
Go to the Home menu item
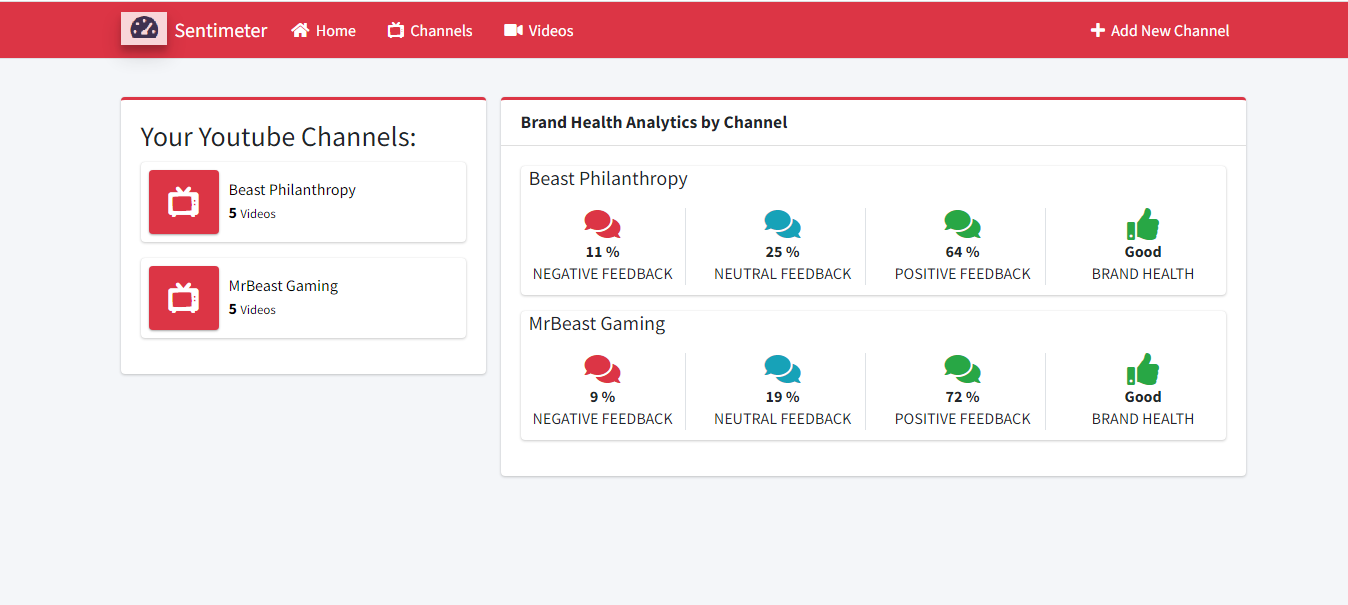click(x=323, y=31)
